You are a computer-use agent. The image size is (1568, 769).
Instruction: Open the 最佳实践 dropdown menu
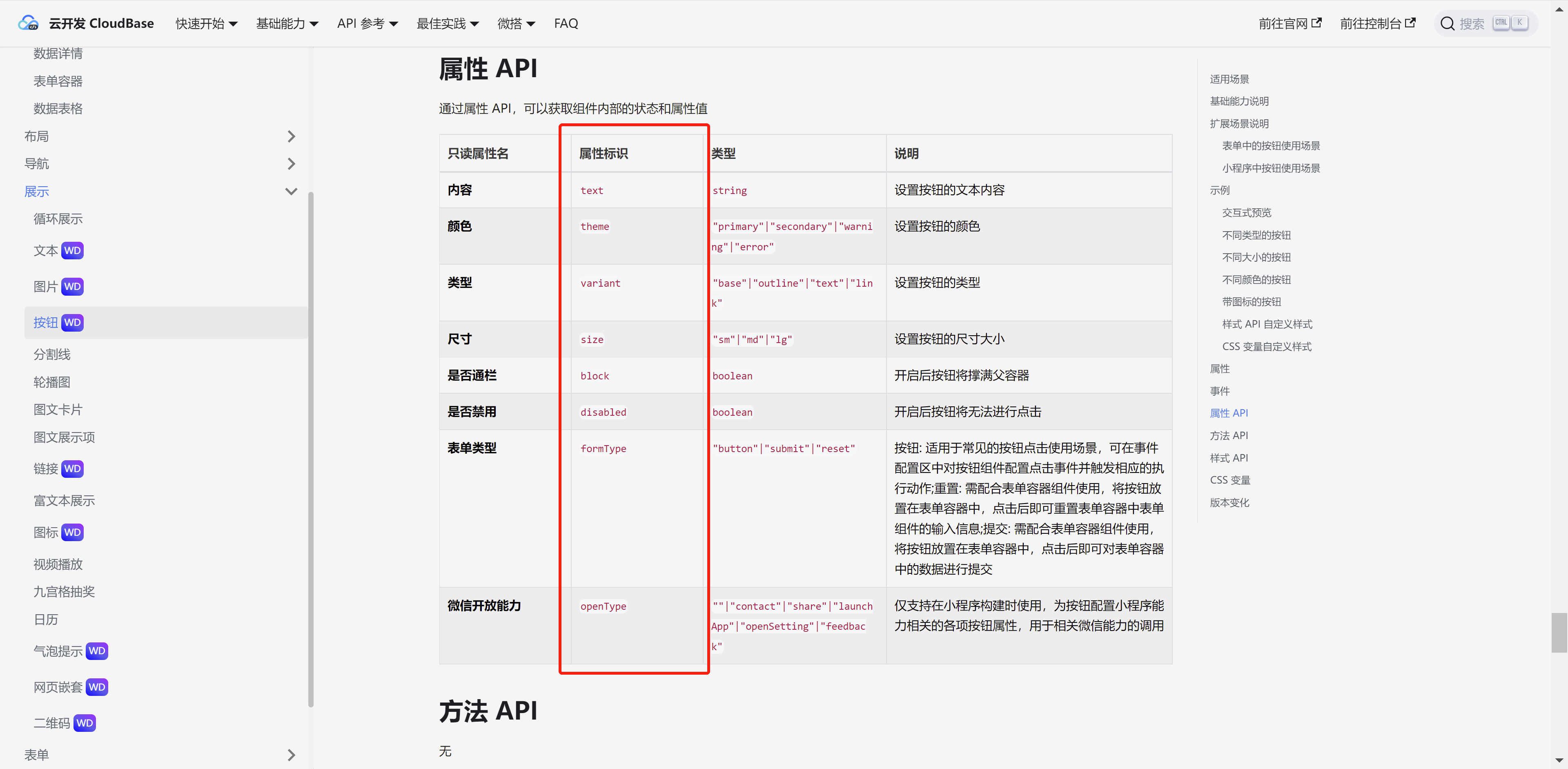click(448, 23)
